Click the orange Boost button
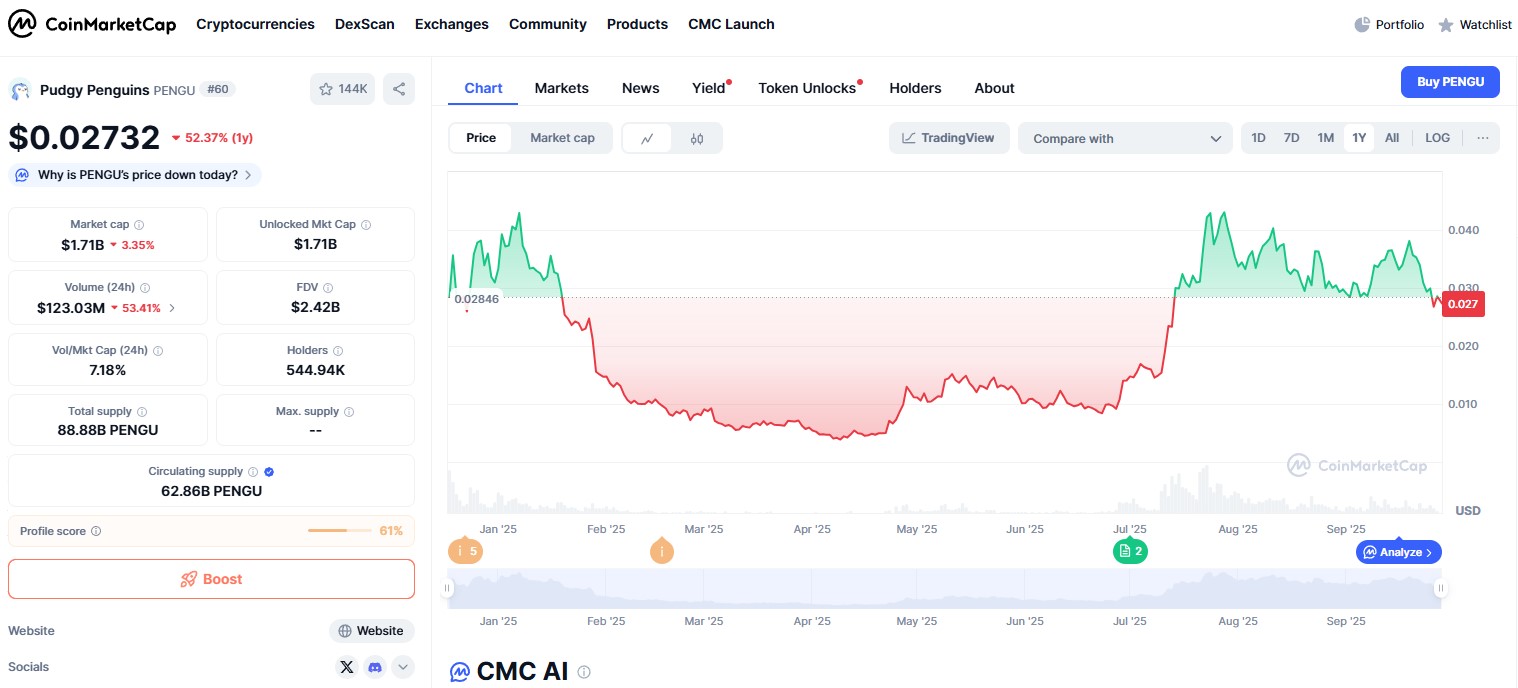This screenshot has height=688, width=1518. tap(211, 579)
